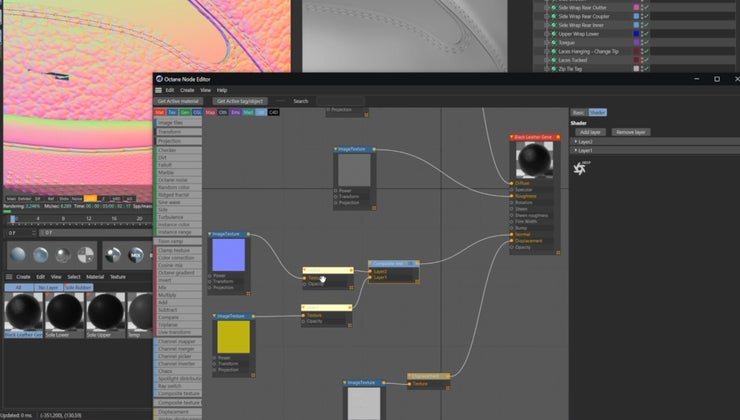Select the MIX material sphere icon
740x420 pixels.
tap(136, 255)
